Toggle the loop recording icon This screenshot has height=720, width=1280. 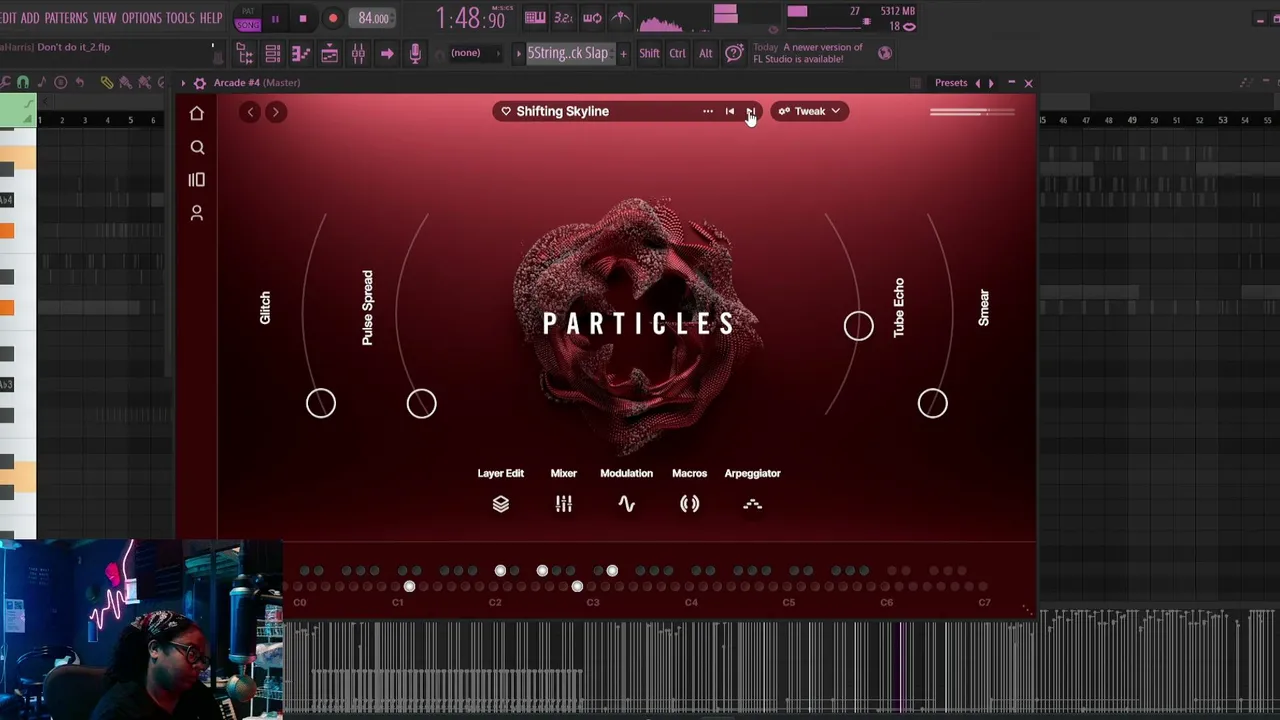click(x=592, y=18)
